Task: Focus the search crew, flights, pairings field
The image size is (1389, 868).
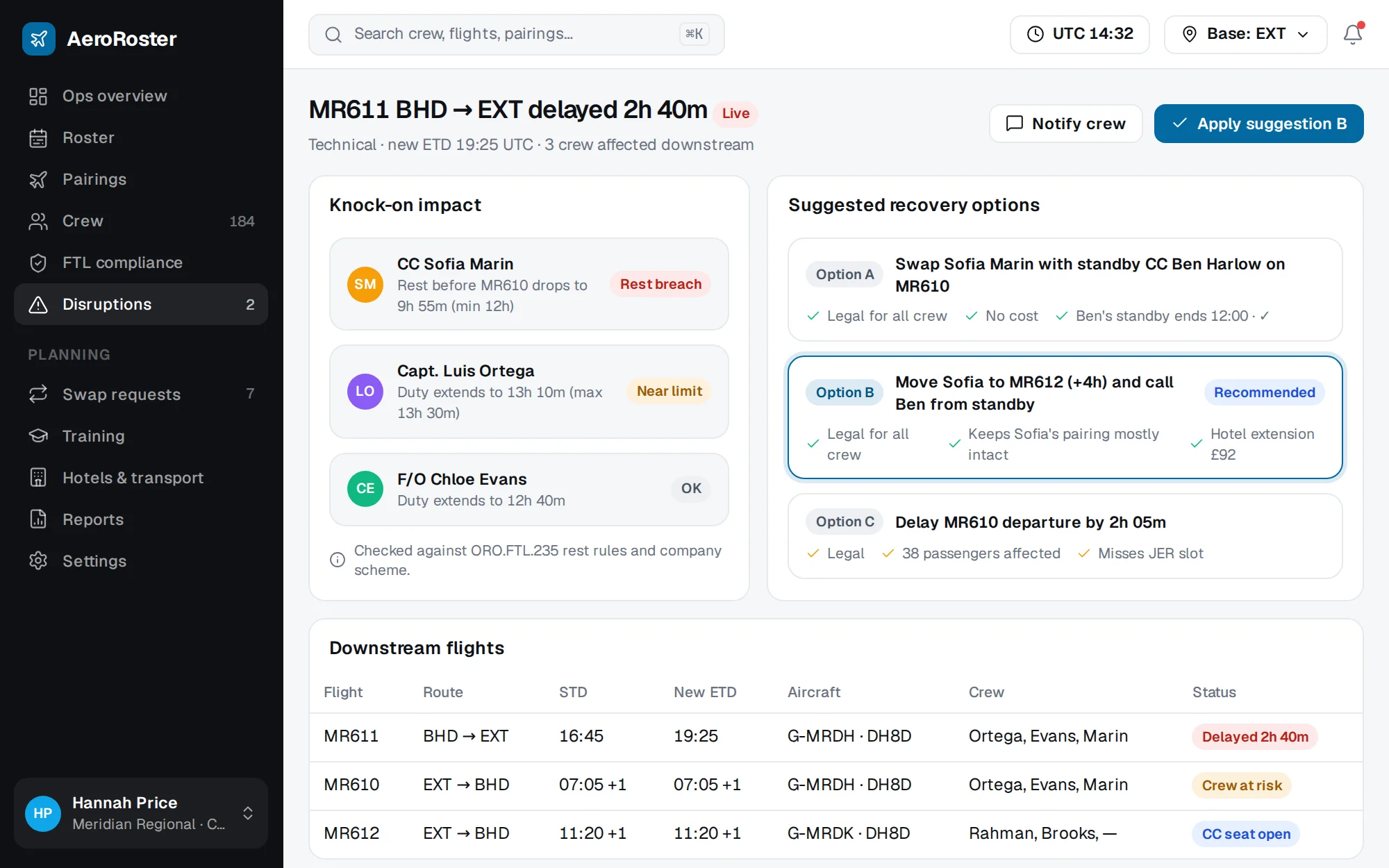Action: click(x=516, y=34)
